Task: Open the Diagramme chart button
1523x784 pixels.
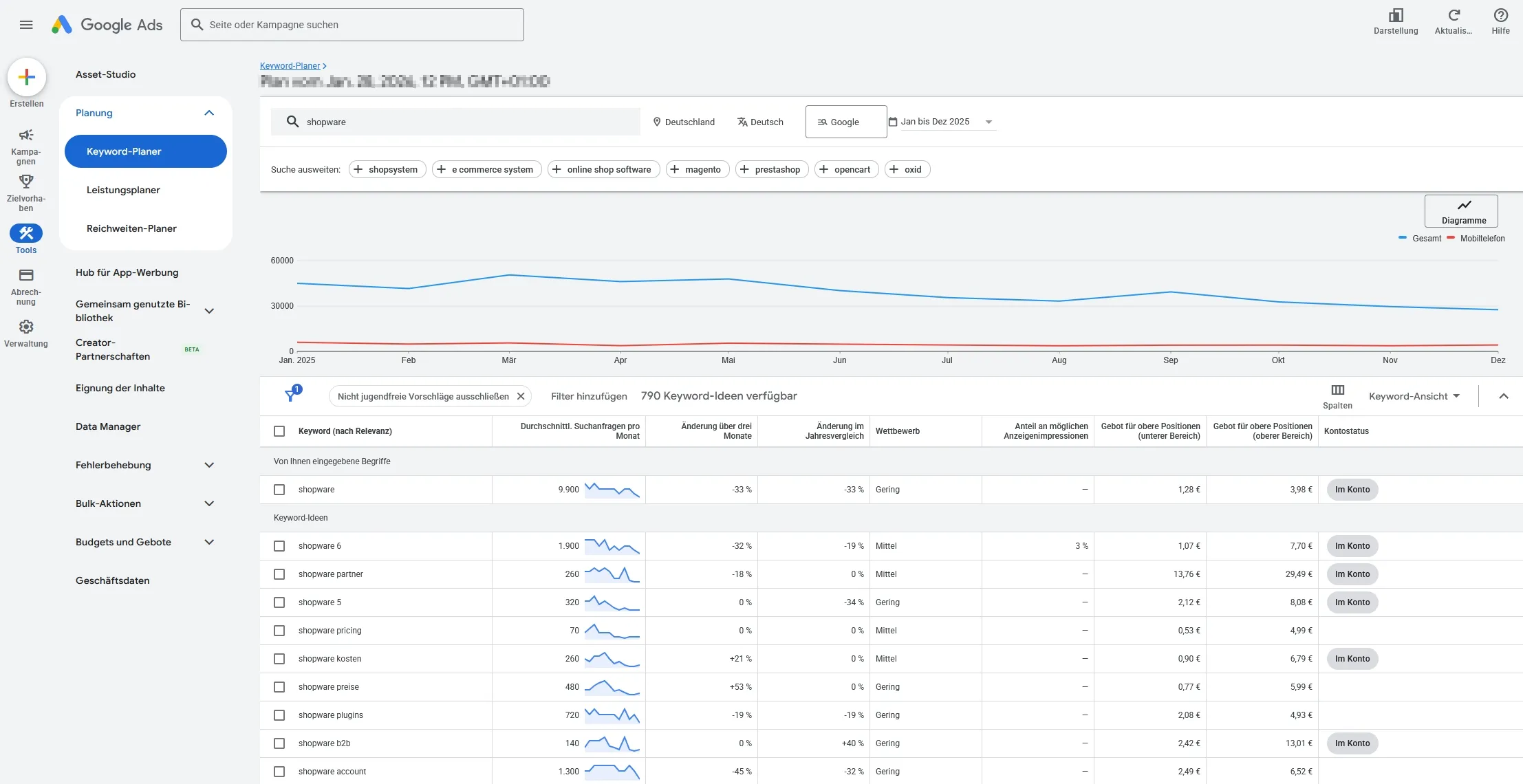Action: pos(1461,211)
